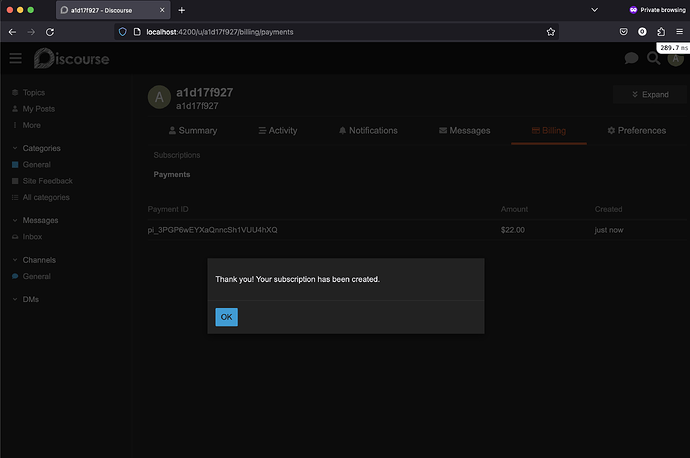Viewport: 690px width, 458px height.
Task: Collapse the Categories sidebar section
Action: [x=37, y=148]
